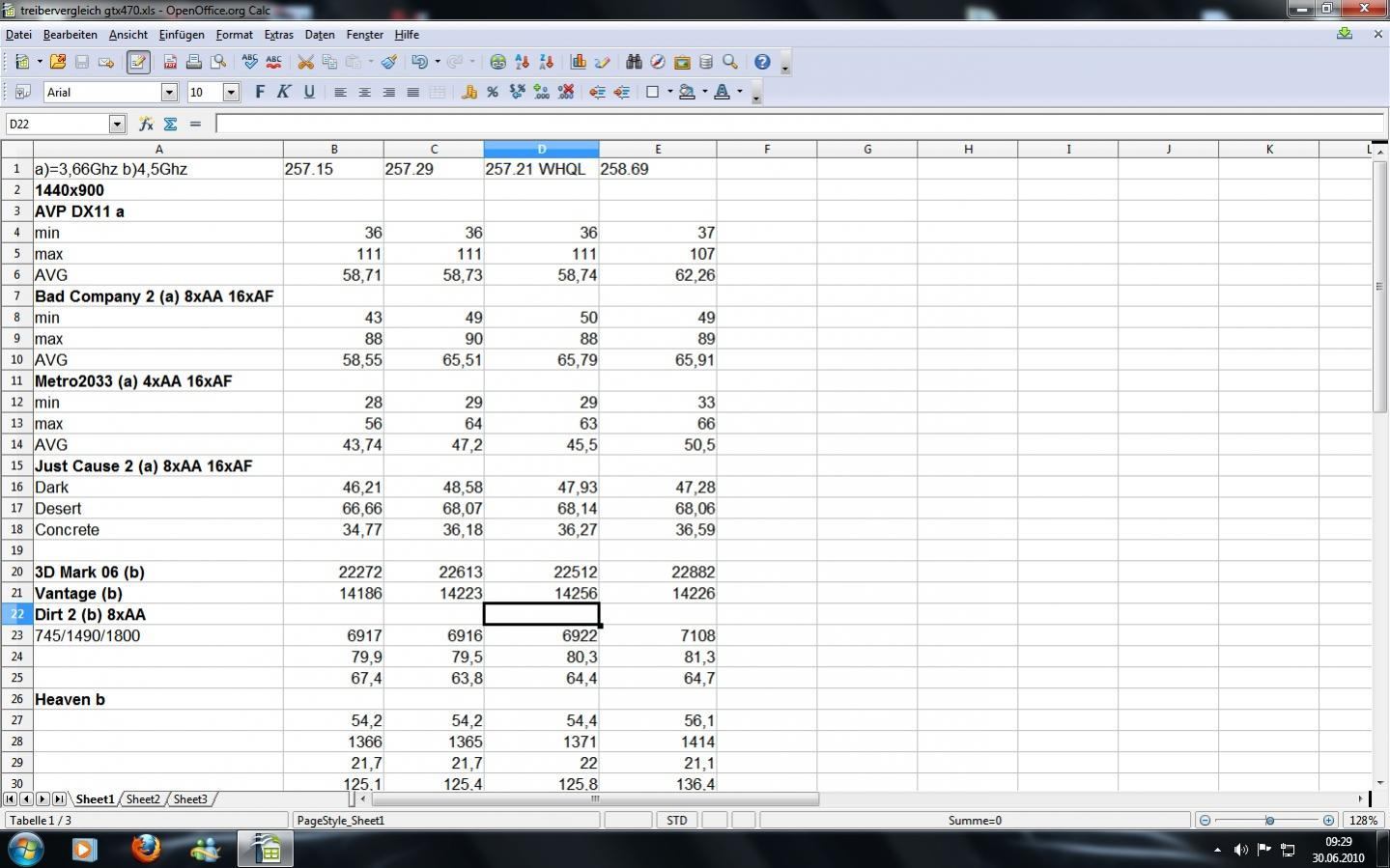
Task: Open the Format menu
Action: pyautogui.click(x=234, y=35)
